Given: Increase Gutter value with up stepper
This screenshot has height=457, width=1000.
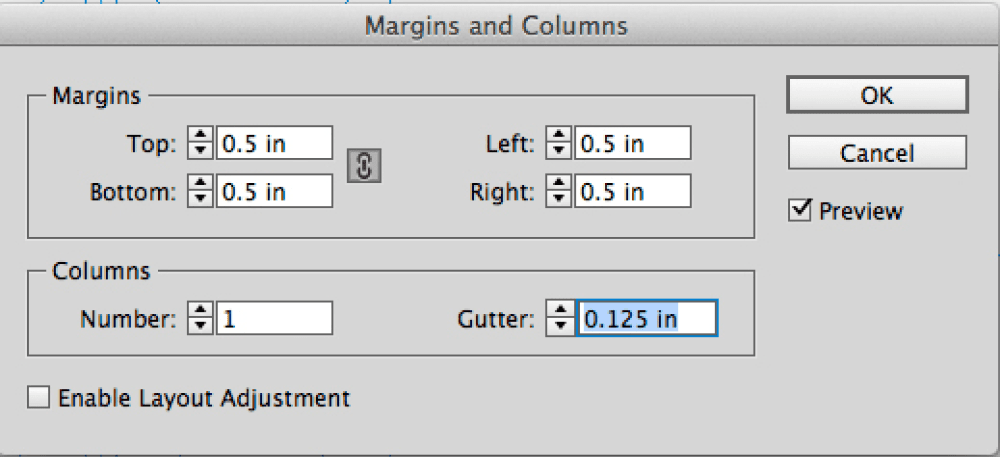Looking at the screenshot, I should click(559, 310).
